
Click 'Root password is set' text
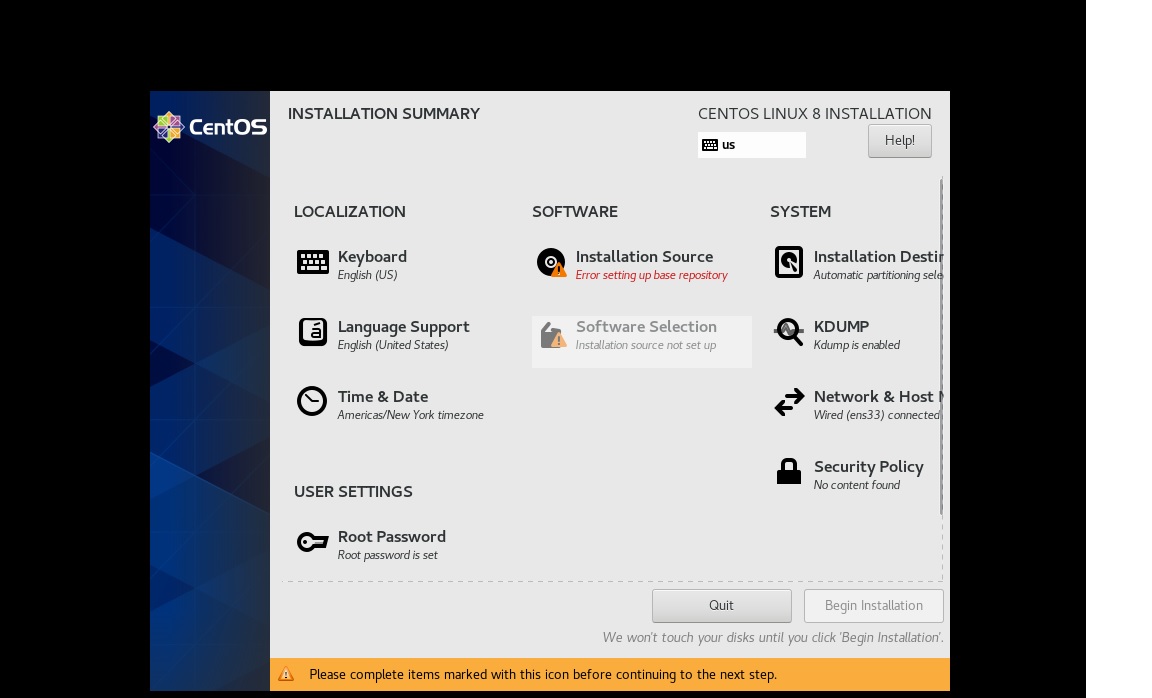[387, 555]
